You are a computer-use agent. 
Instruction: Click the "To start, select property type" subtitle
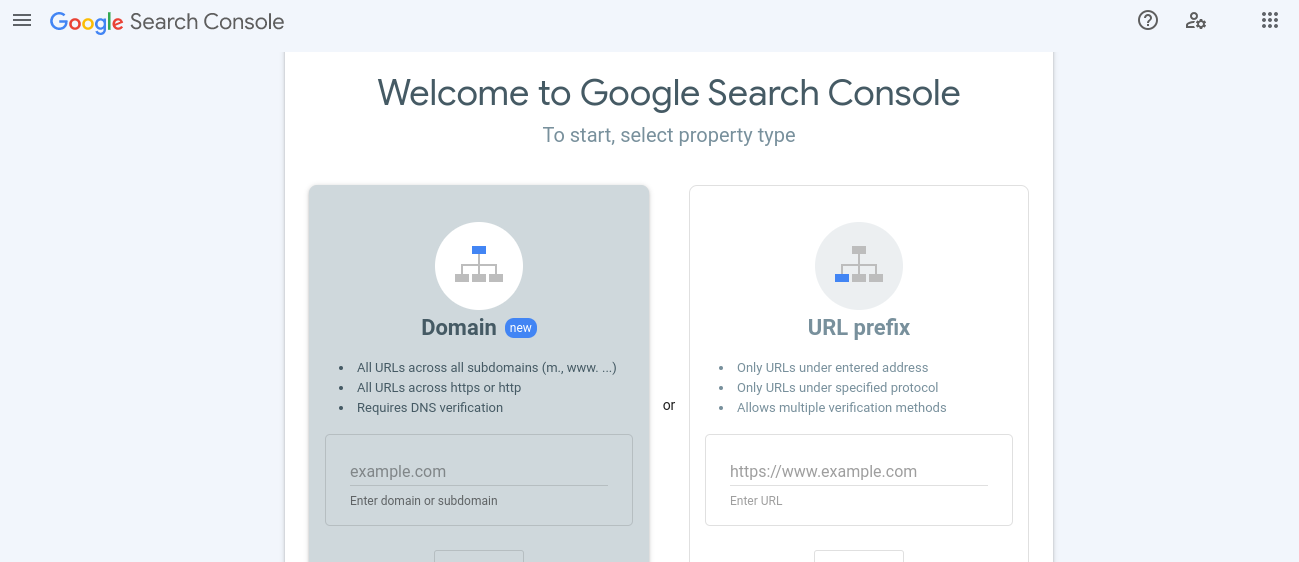coord(669,135)
